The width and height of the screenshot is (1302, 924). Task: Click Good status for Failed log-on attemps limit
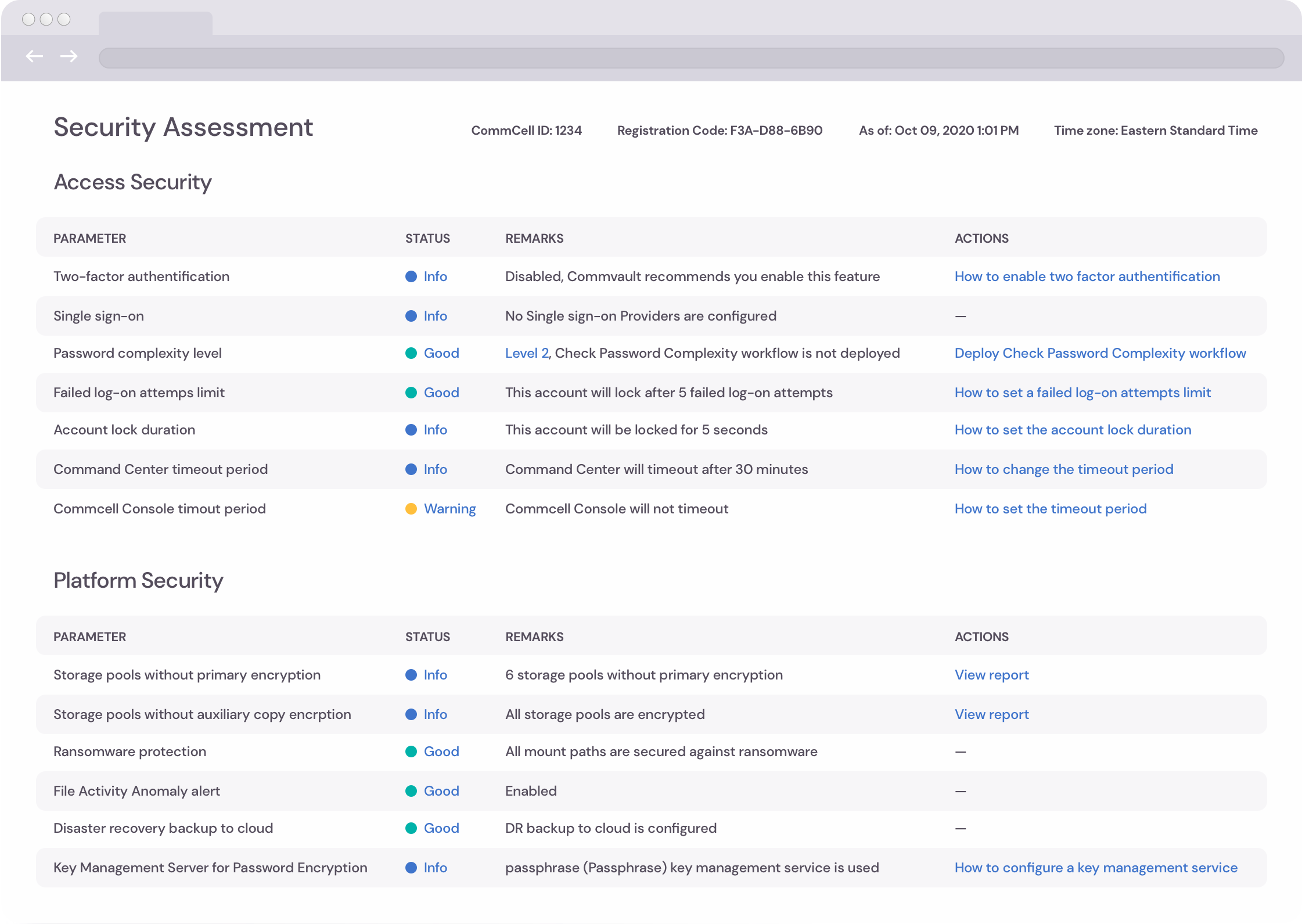pyautogui.click(x=441, y=393)
